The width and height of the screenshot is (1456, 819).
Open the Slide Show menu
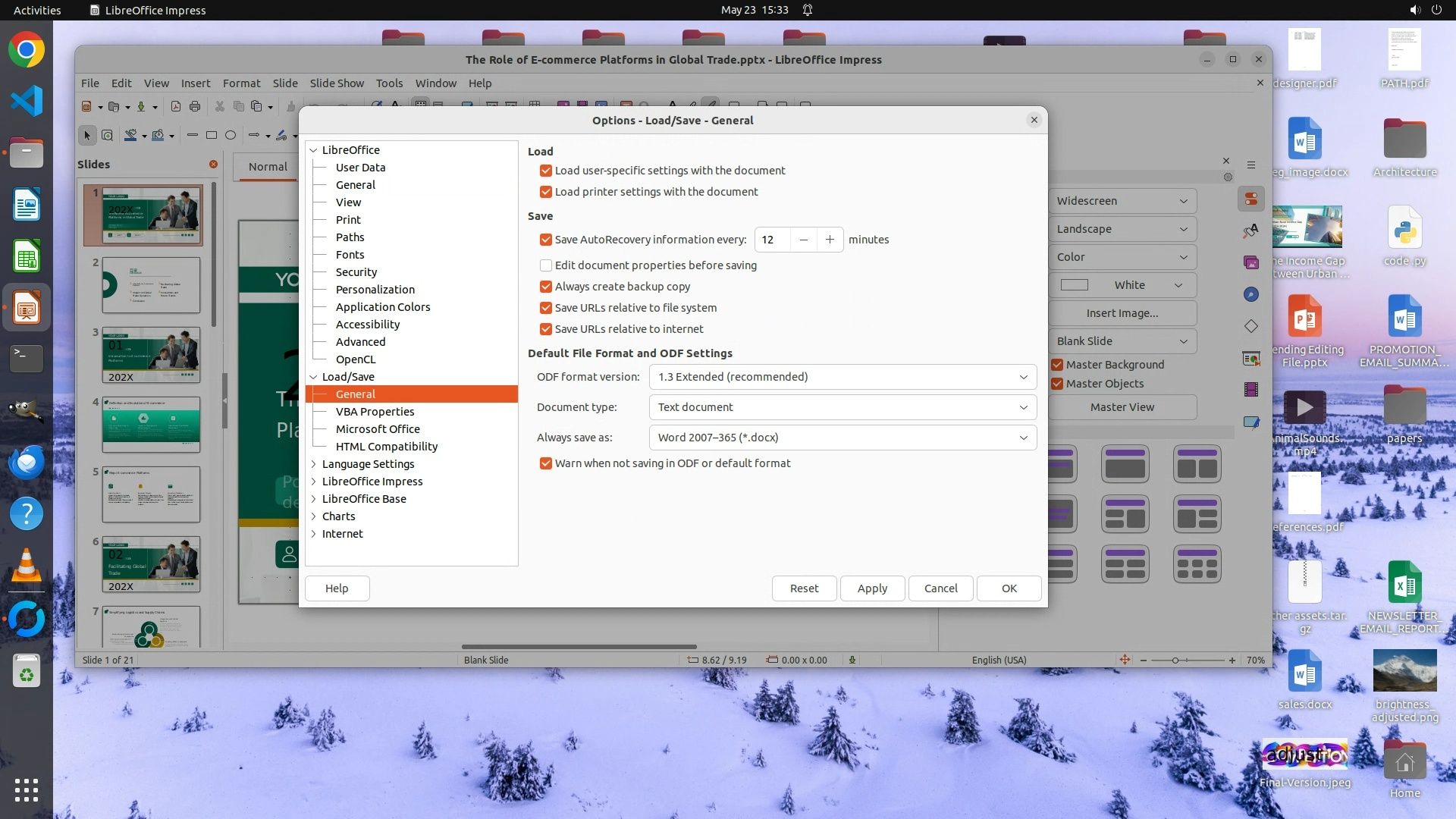pyautogui.click(x=337, y=83)
